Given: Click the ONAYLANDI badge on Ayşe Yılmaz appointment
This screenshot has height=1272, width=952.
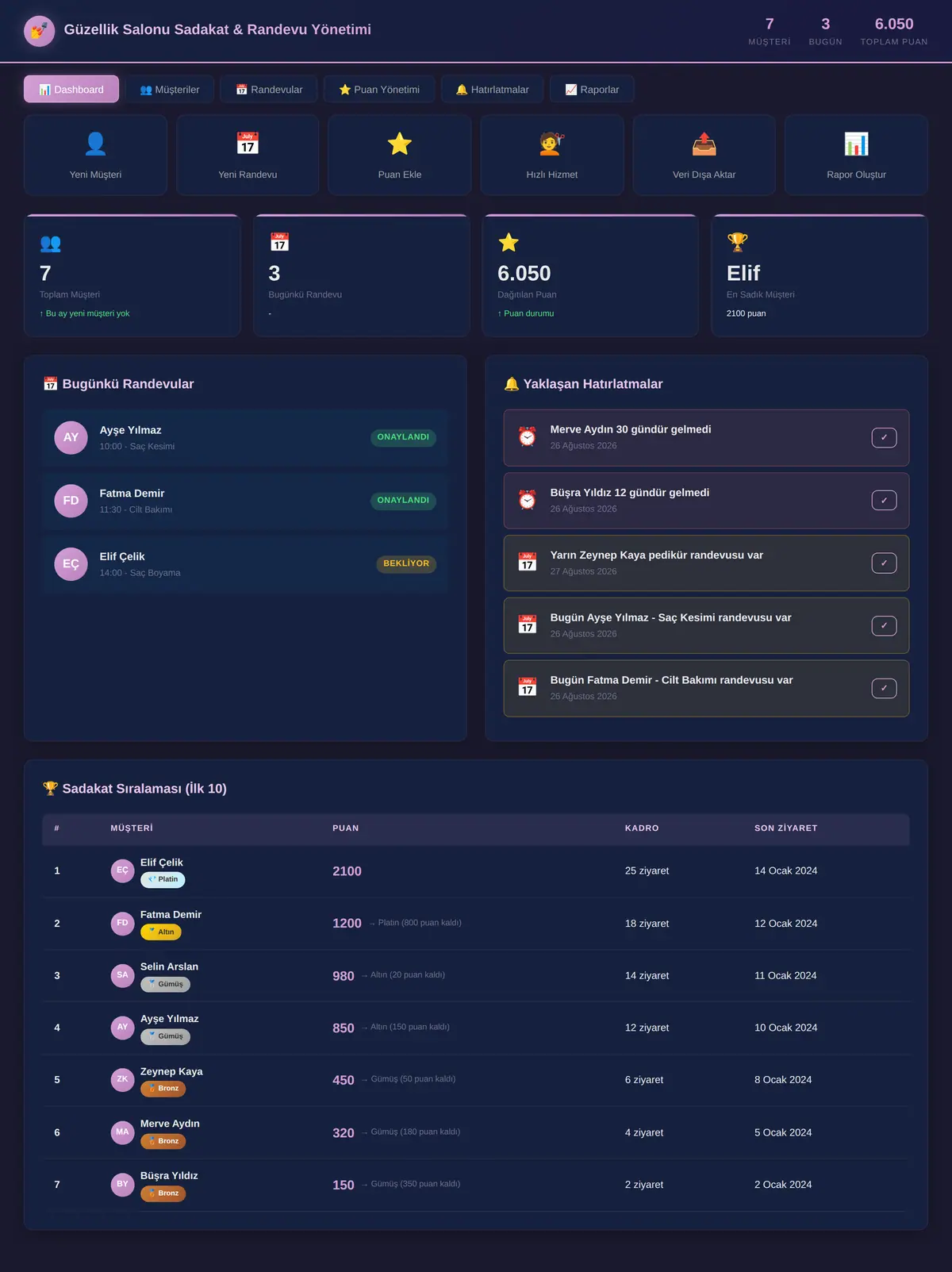Looking at the screenshot, I should click(403, 437).
